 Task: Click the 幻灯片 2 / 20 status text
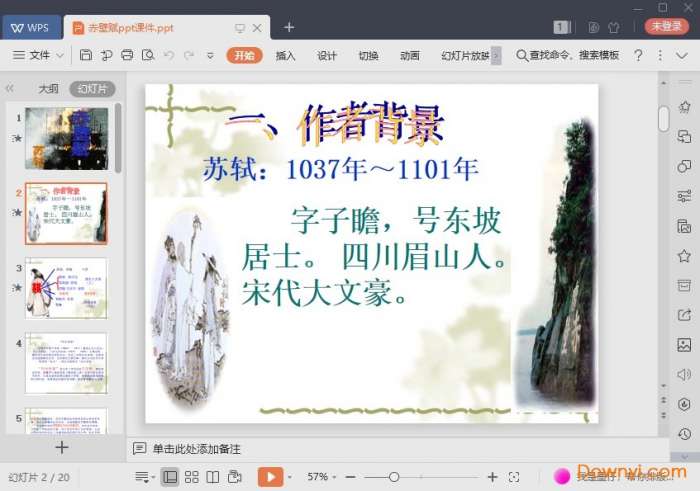click(x=39, y=477)
